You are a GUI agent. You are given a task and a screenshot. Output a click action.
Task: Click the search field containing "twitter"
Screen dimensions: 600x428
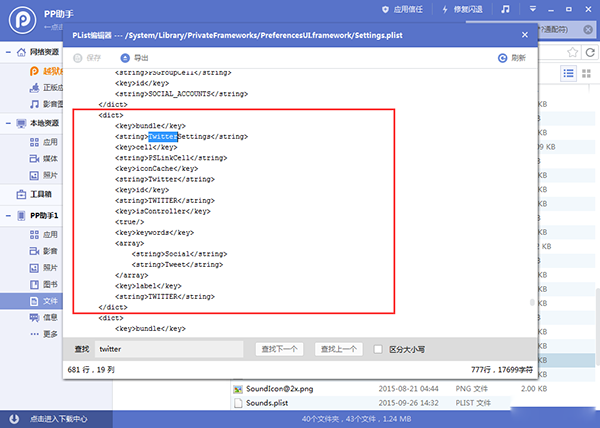(168, 349)
